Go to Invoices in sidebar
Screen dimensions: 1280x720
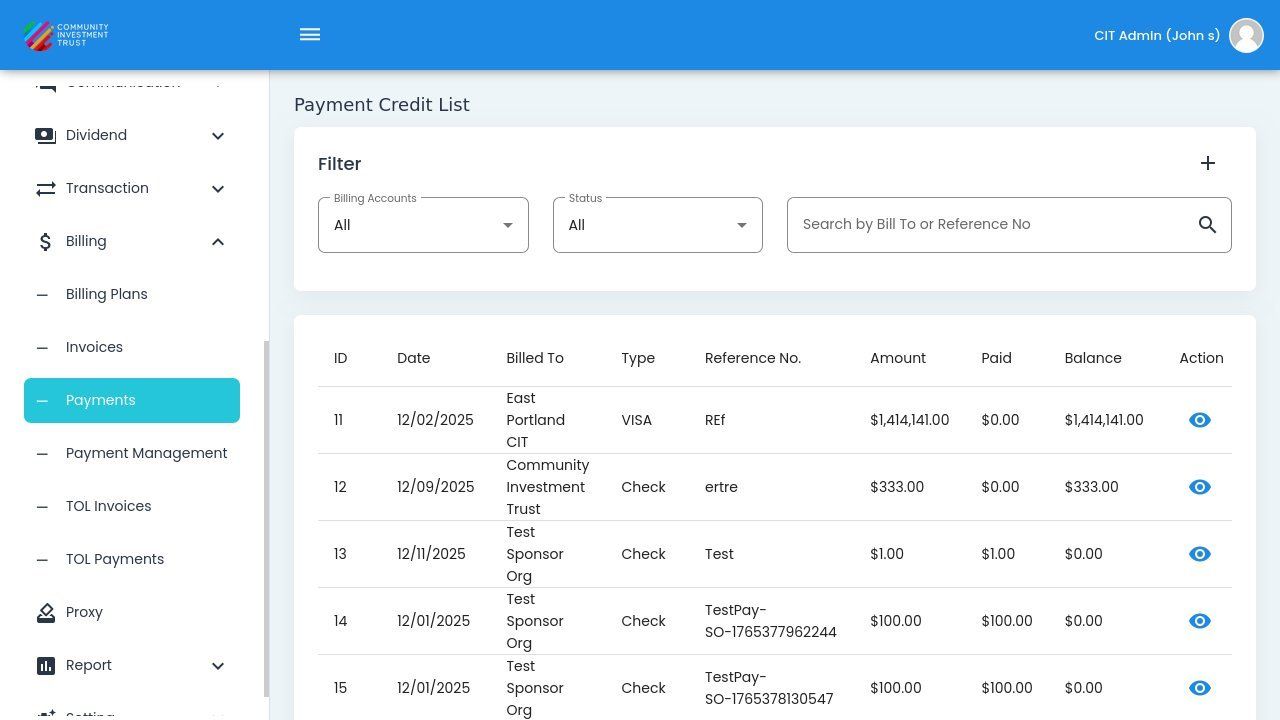point(94,347)
